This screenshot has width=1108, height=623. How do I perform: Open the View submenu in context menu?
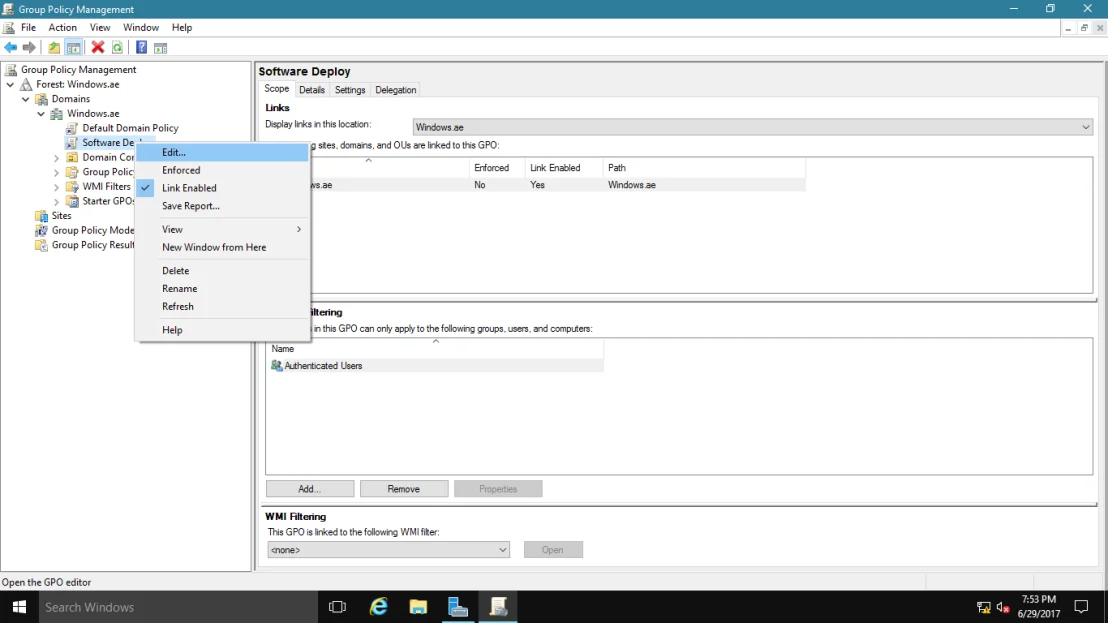[x=223, y=229]
